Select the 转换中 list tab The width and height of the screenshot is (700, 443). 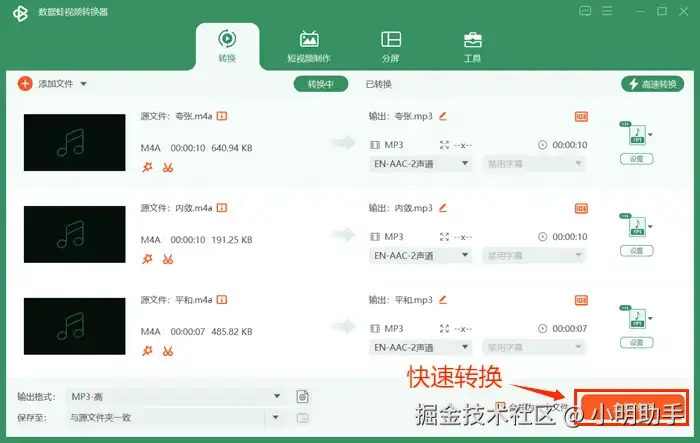tap(321, 84)
